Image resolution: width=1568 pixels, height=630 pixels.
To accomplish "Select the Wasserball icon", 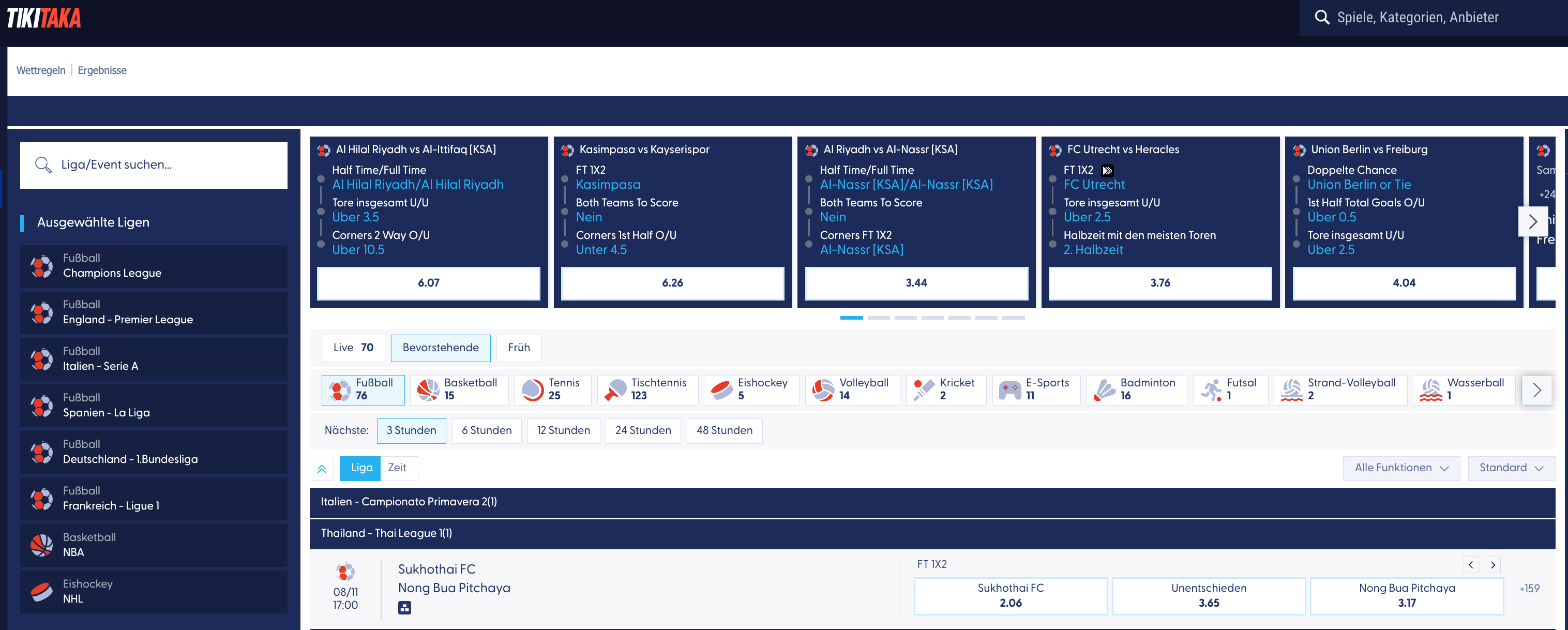I will pos(1431,389).
